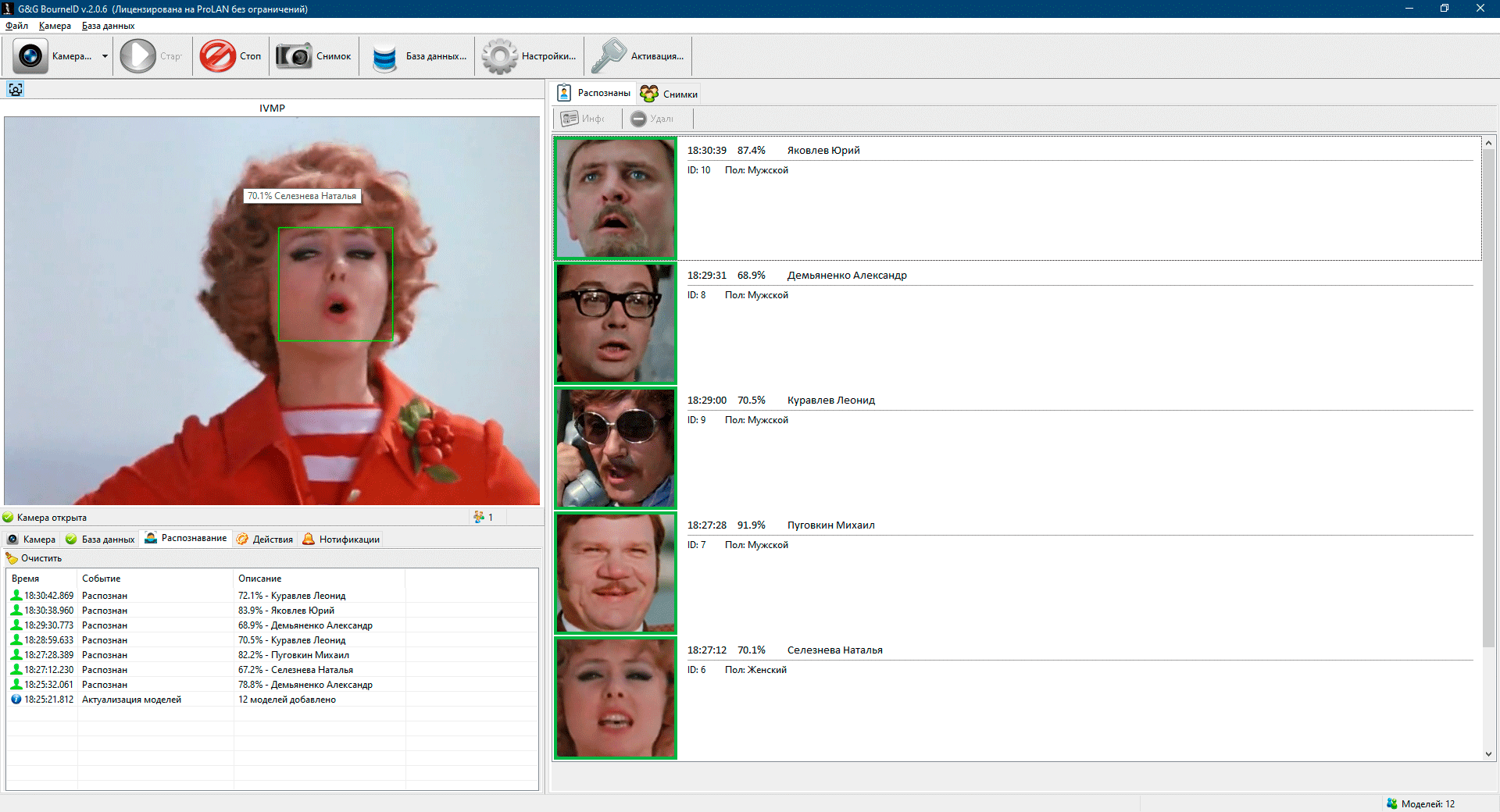Select the Актуализация моделей log entry
1500x812 pixels.
click(x=131, y=700)
